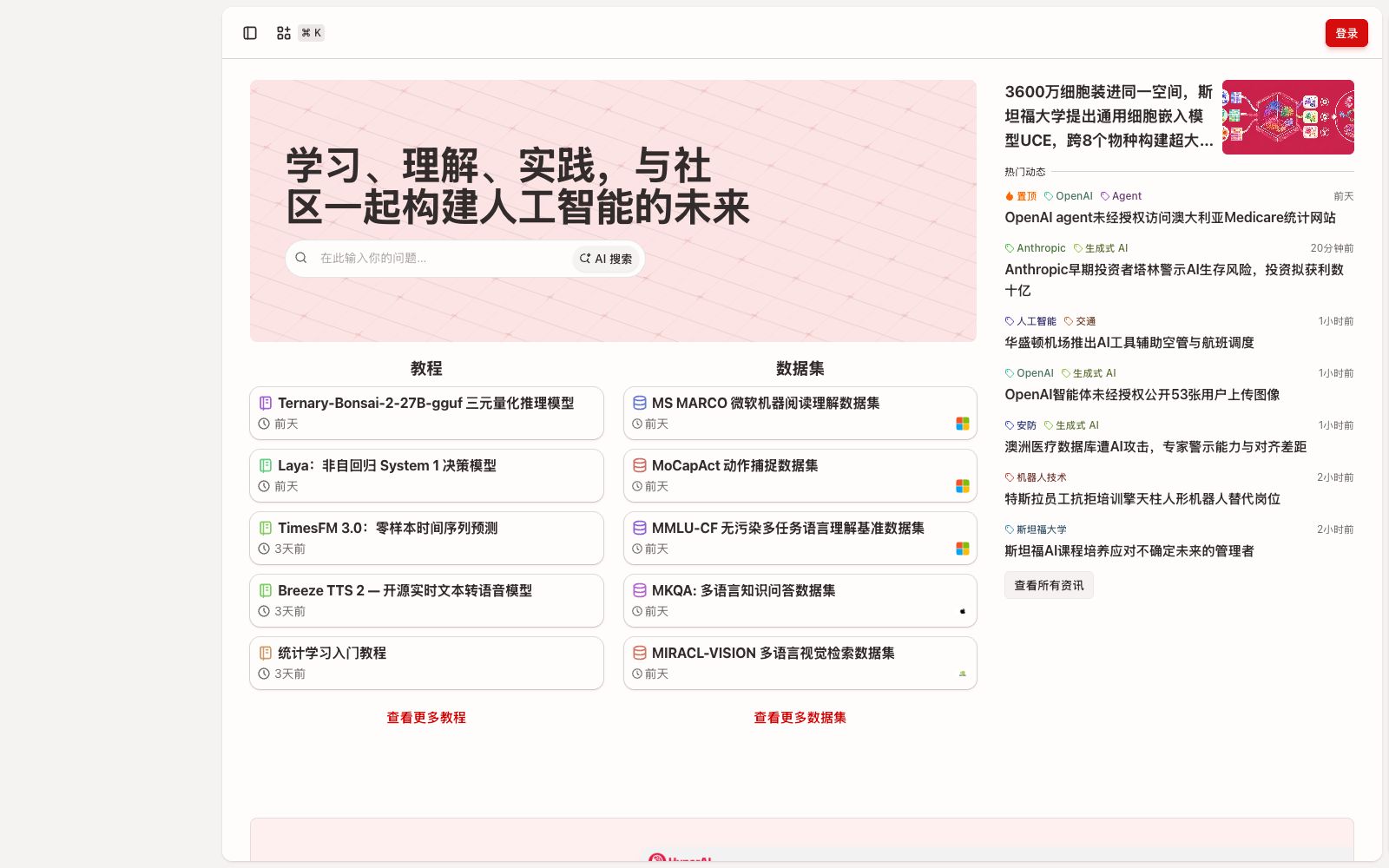Click the Breeze TTS 2 tutorial book icon

[266, 590]
